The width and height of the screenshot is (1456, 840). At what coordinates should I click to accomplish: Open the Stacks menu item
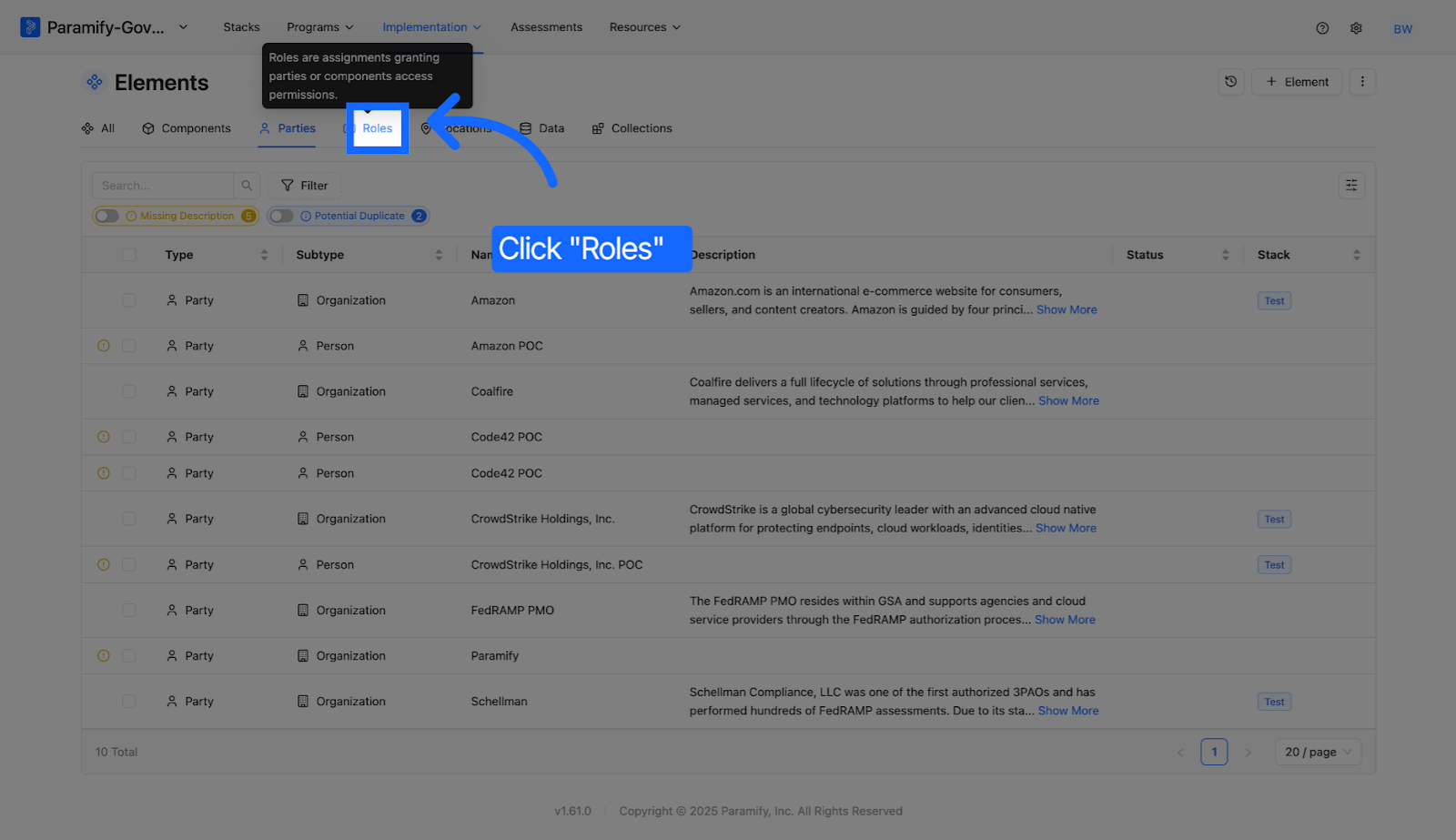(x=241, y=27)
